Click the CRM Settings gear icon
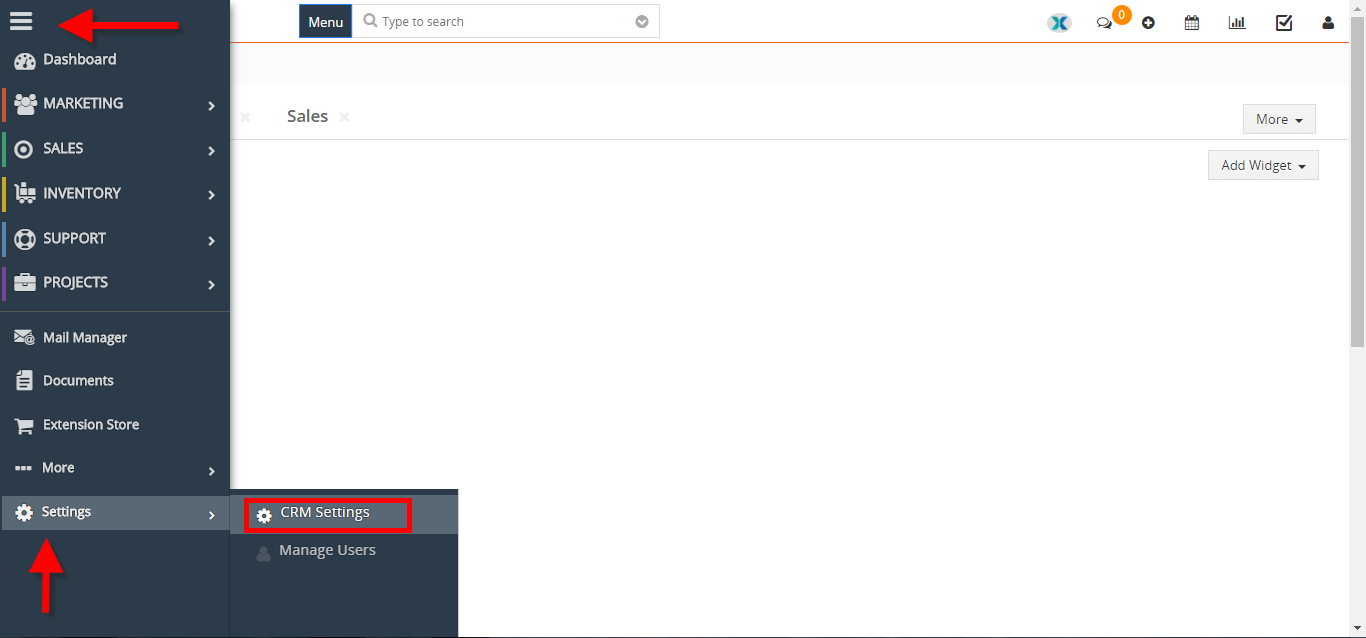Image resolution: width=1366 pixels, height=638 pixels. click(x=264, y=516)
